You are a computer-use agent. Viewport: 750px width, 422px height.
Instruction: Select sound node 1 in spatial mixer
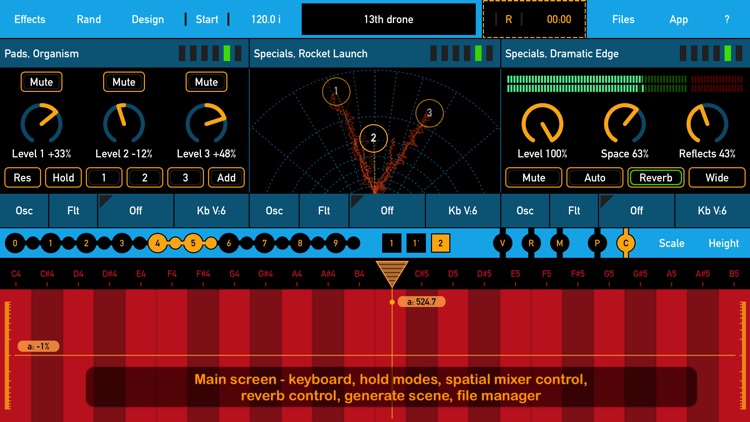pos(336,91)
